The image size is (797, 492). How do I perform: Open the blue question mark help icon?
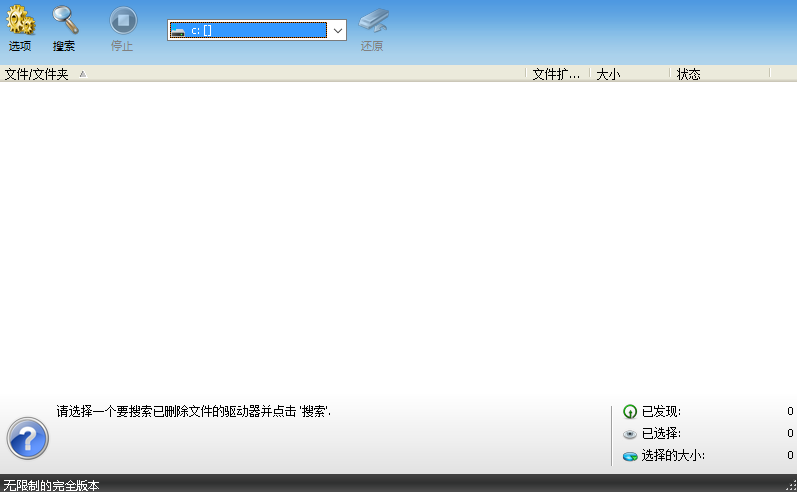tap(27, 438)
